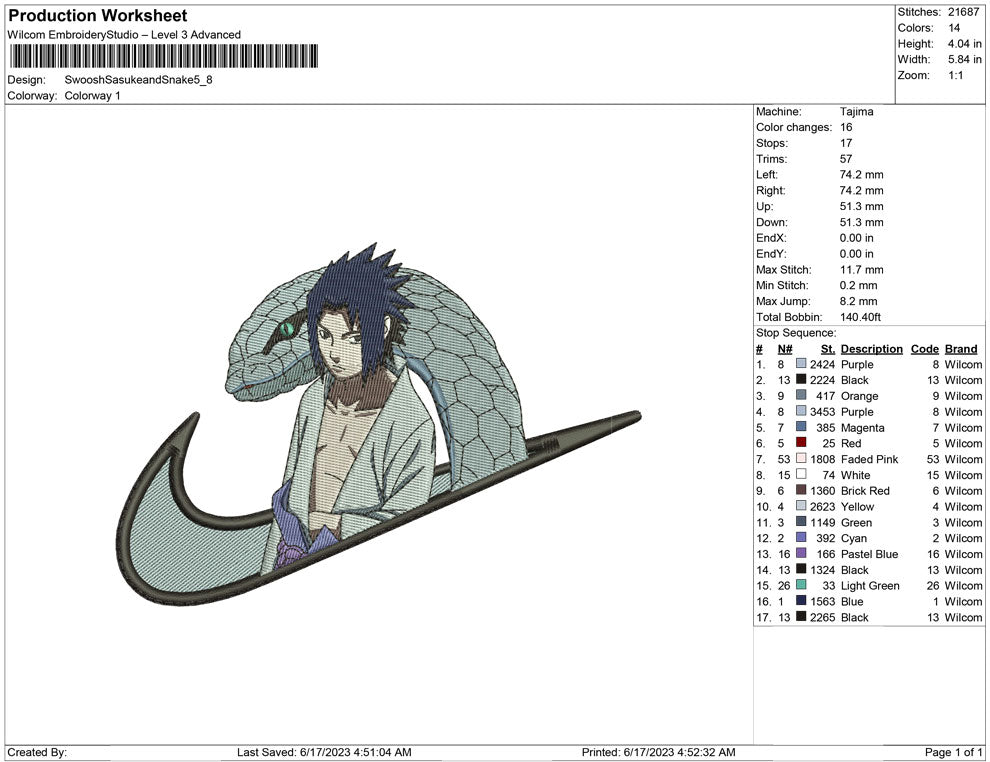The height and width of the screenshot is (762, 990).
Task: Select the Faded Pink description text
Action: tap(869, 459)
